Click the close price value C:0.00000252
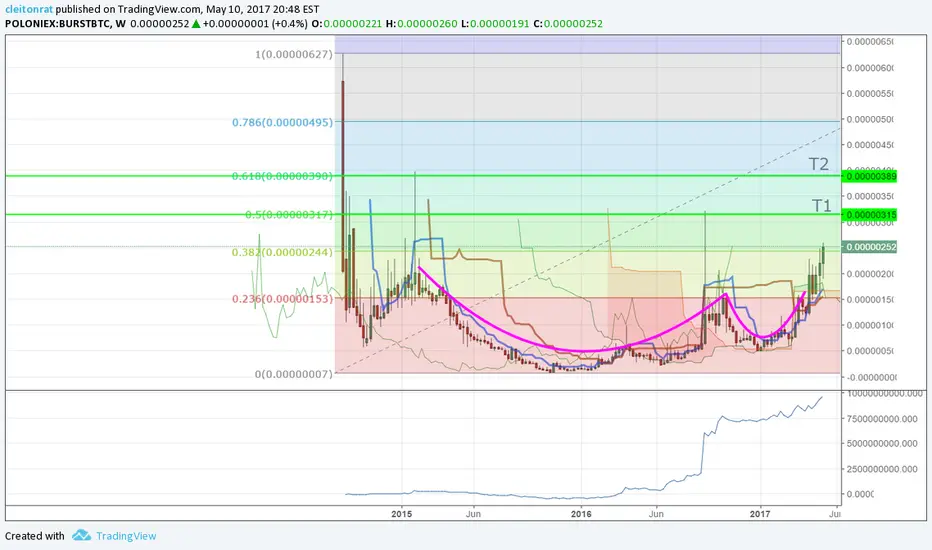 568,24
